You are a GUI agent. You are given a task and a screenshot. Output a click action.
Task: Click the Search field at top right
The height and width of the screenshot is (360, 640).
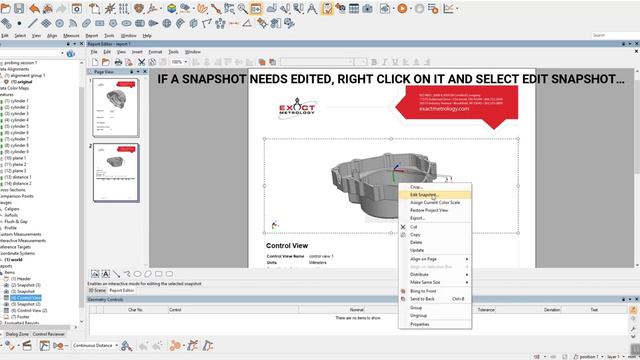coord(616,36)
